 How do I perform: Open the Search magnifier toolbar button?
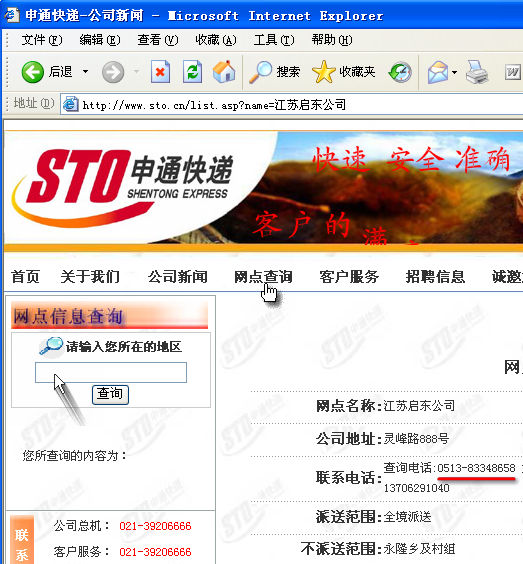(275, 72)
